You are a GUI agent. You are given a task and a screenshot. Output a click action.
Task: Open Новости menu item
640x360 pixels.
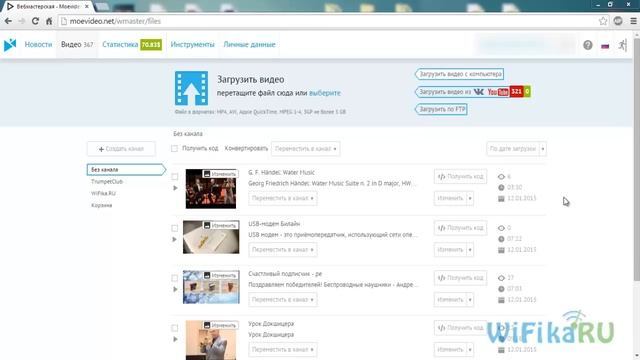38,44
